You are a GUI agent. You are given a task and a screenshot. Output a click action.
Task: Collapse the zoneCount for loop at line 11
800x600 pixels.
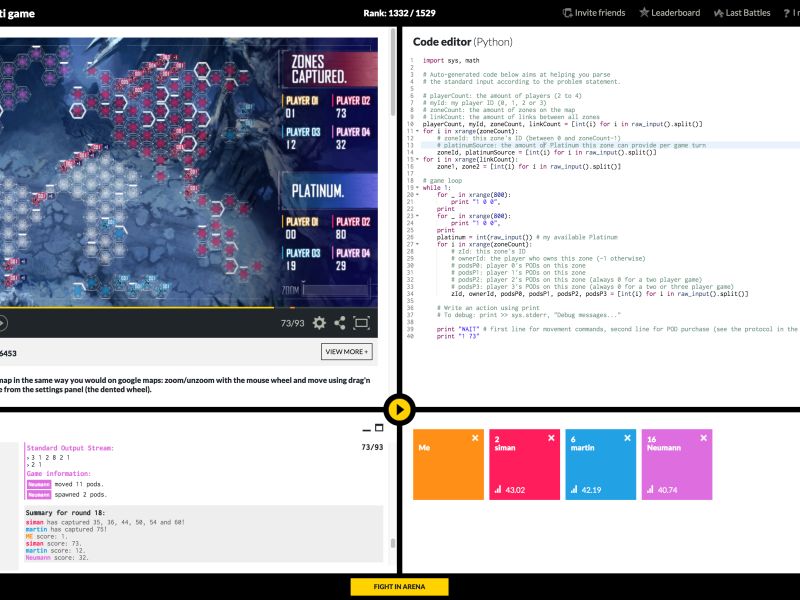pos(418,131)
